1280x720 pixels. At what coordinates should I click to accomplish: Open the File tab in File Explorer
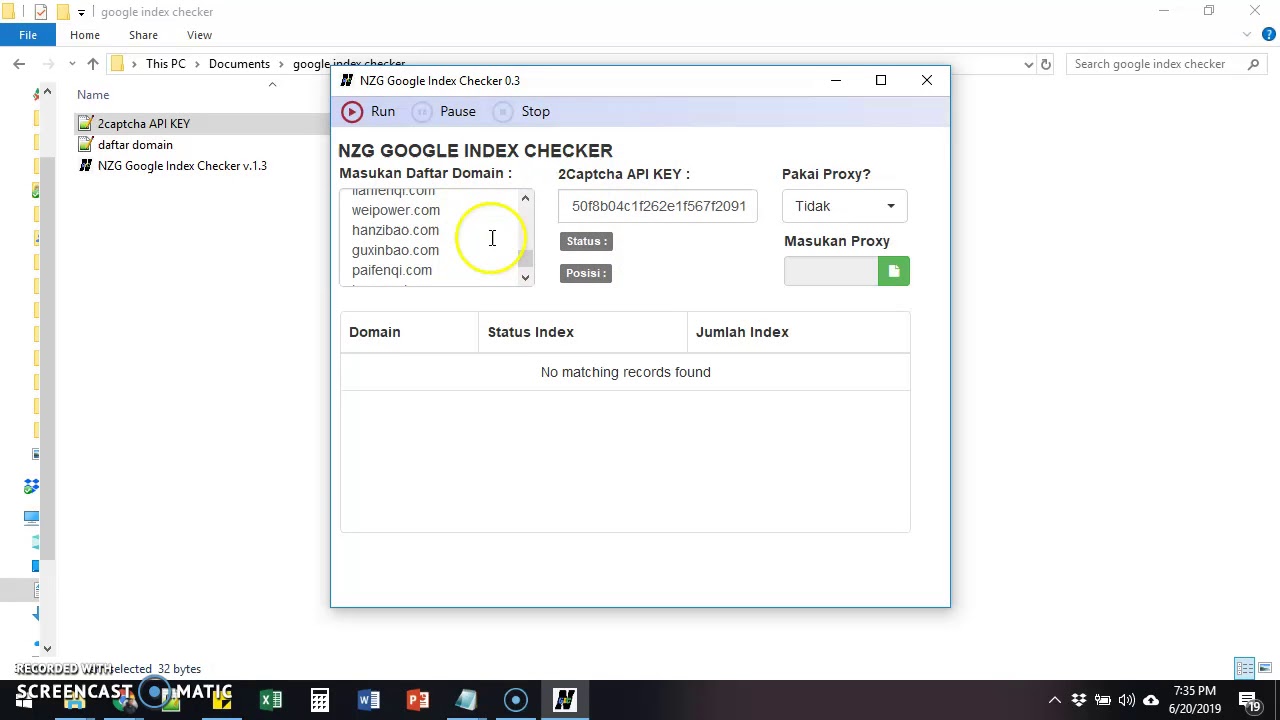(x=28, y=35)
